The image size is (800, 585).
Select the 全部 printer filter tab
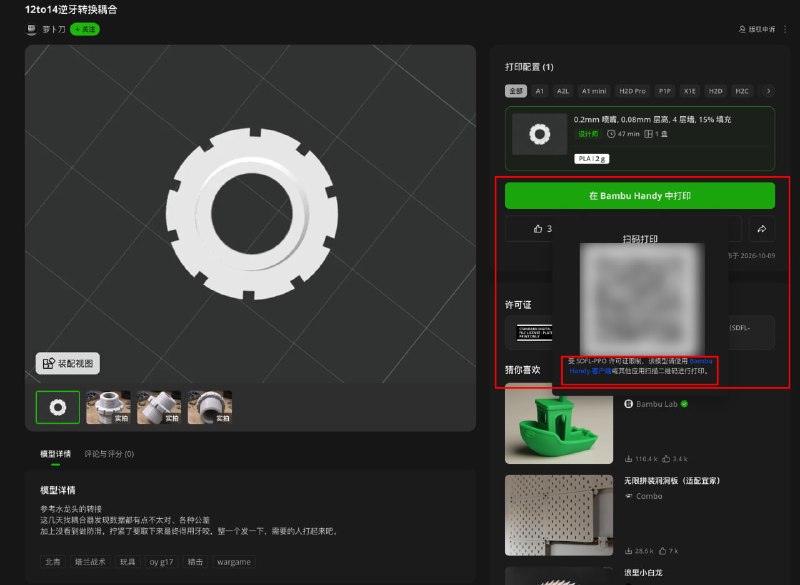(x=516, y=91)
